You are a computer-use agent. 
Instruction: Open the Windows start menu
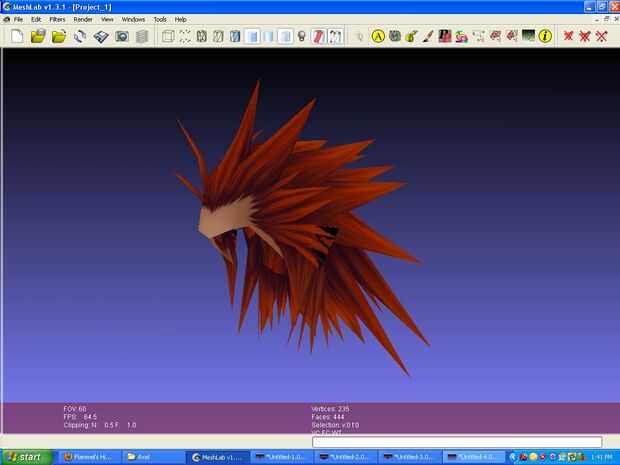27,457
